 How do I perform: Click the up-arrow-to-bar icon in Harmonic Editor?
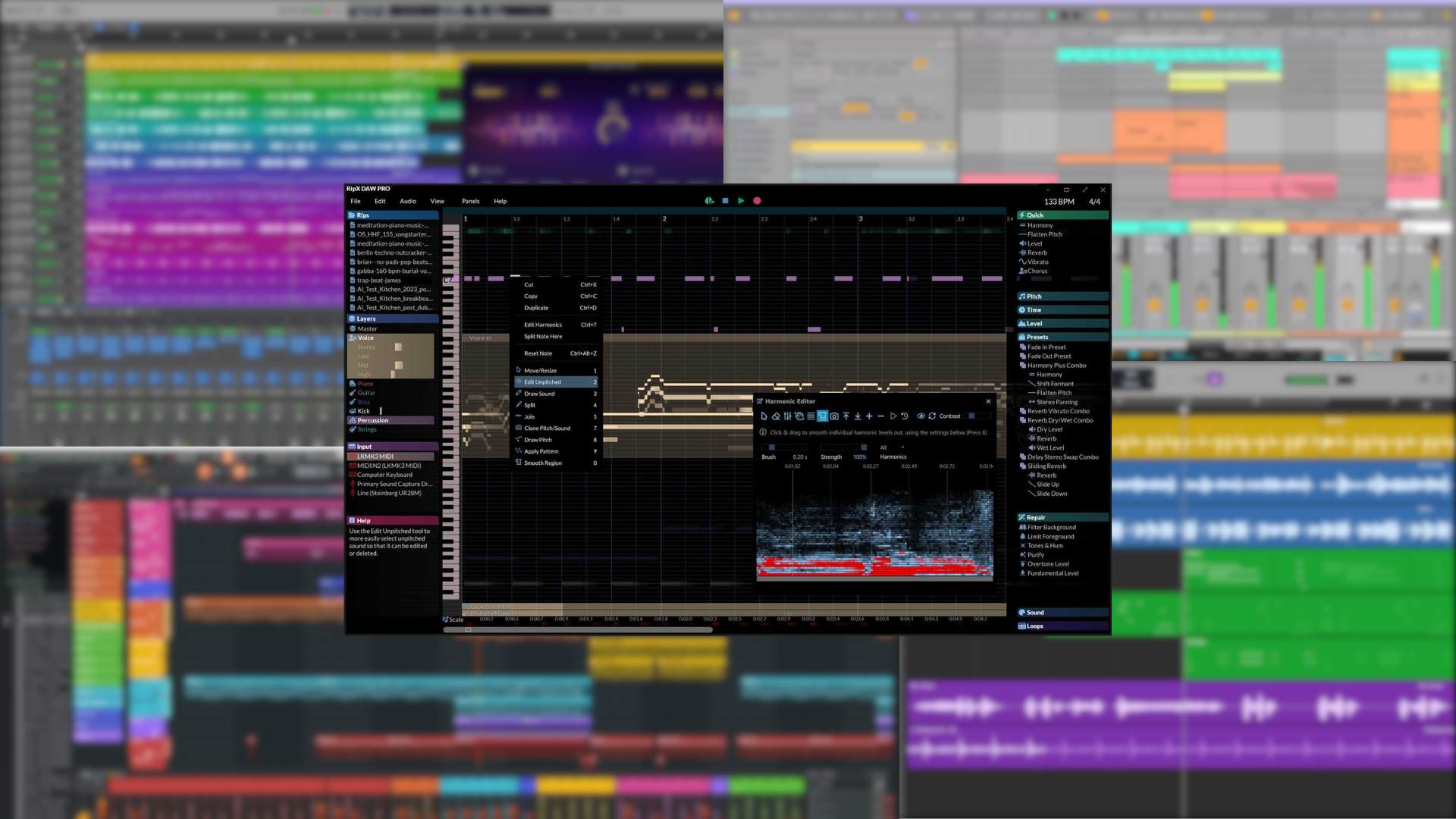pyautogui.click(x=846, y=416)
